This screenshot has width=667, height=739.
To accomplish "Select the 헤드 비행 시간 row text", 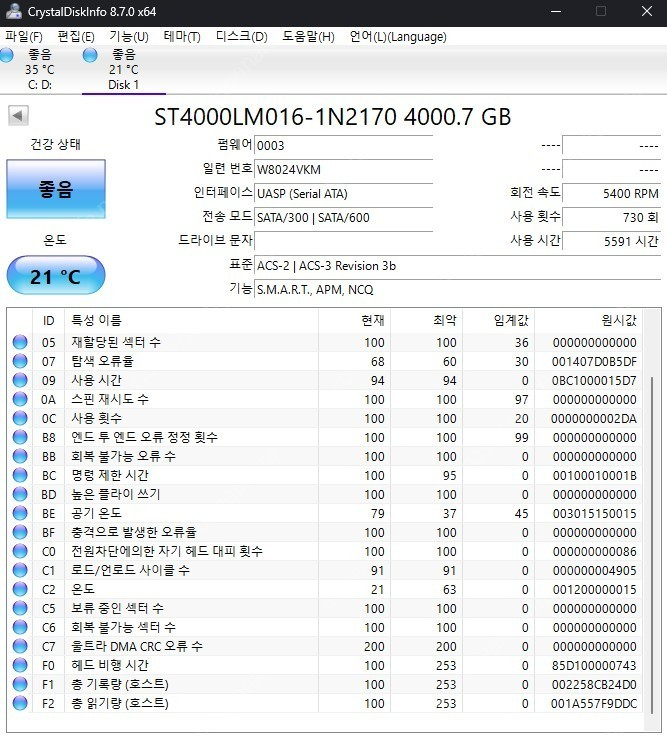I will pyautogui.click(x=110, y=665).
